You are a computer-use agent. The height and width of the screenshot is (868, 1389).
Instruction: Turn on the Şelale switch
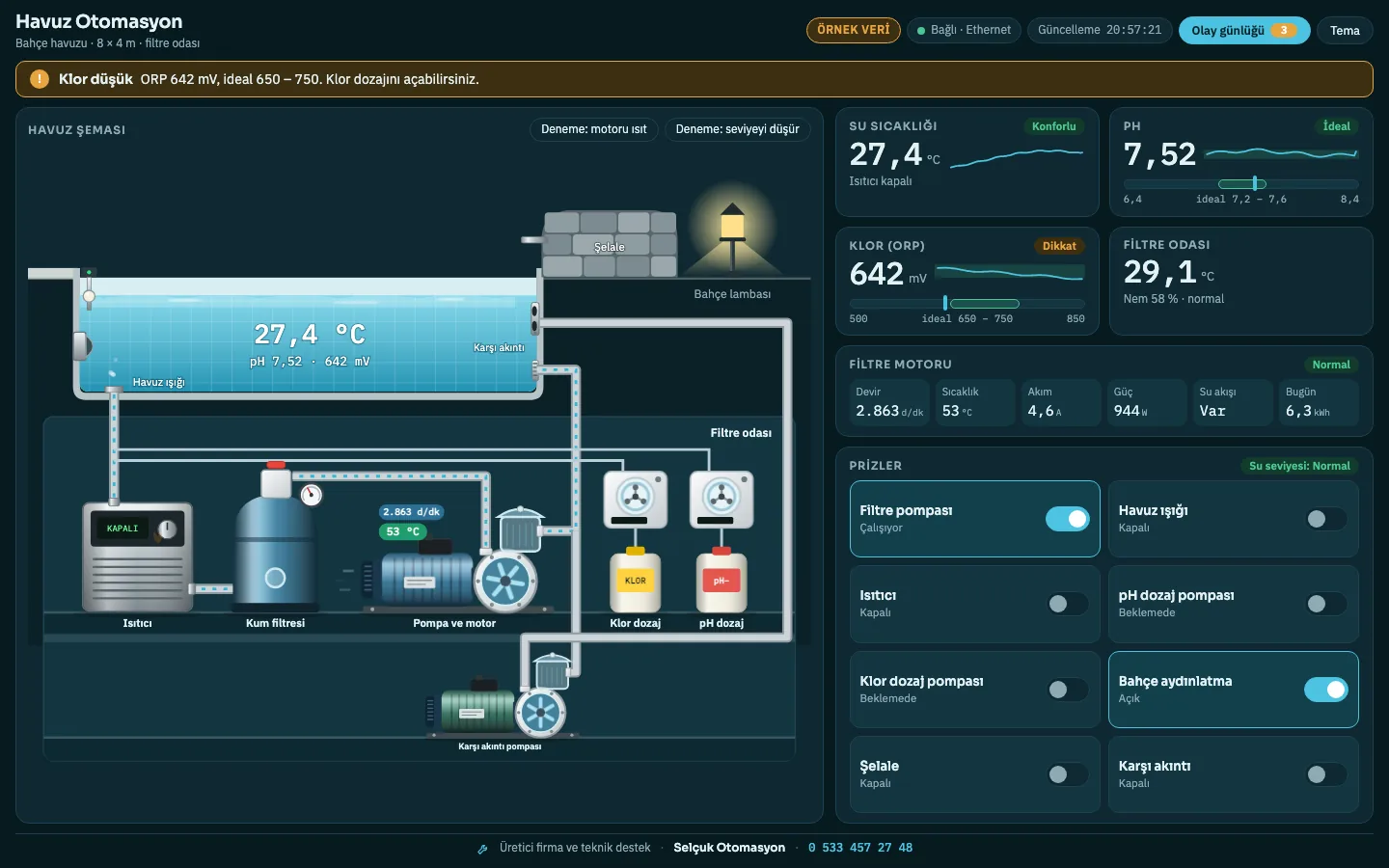click(1067, 774)
